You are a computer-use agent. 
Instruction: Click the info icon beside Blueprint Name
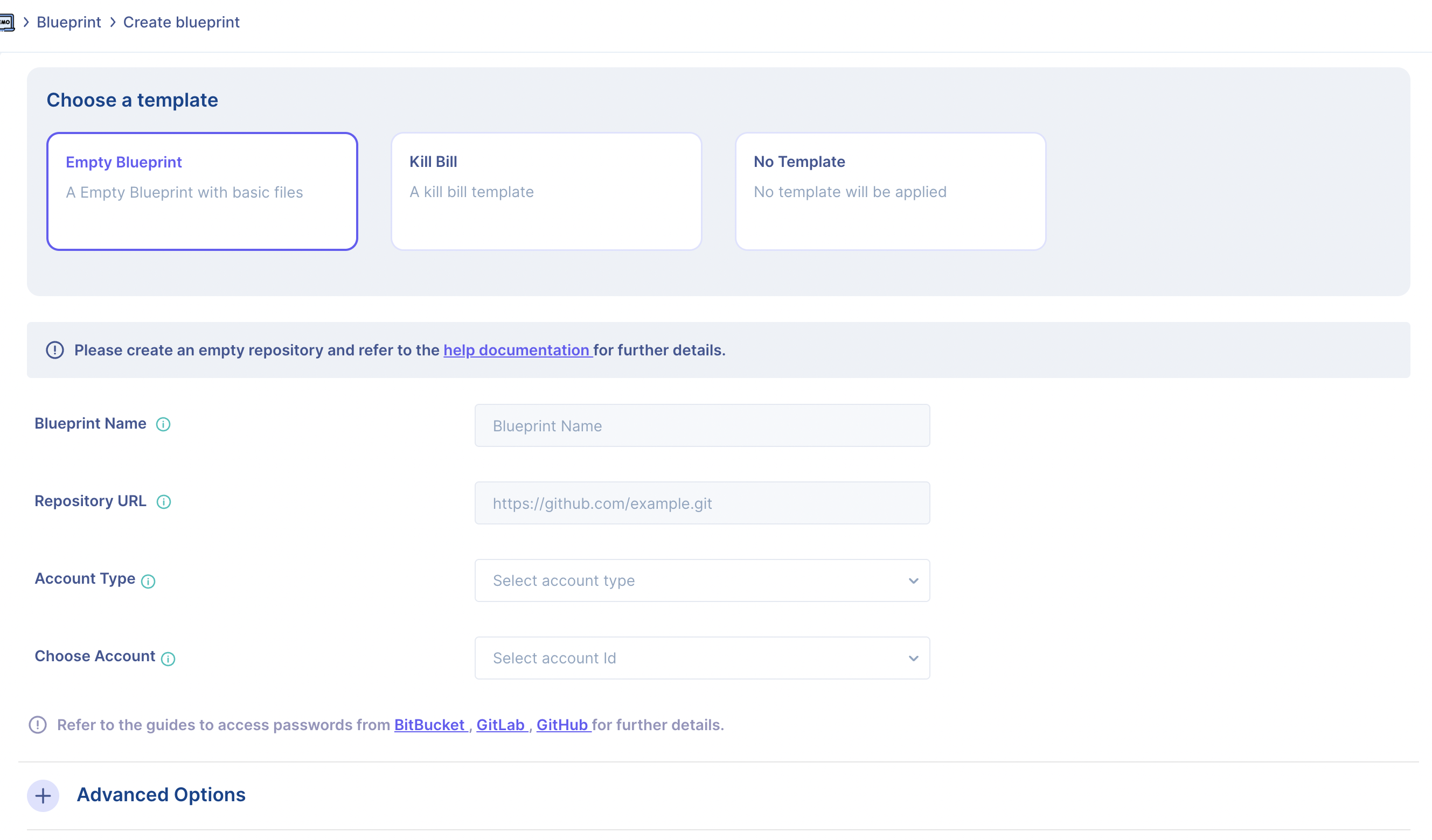coord(163,424)
